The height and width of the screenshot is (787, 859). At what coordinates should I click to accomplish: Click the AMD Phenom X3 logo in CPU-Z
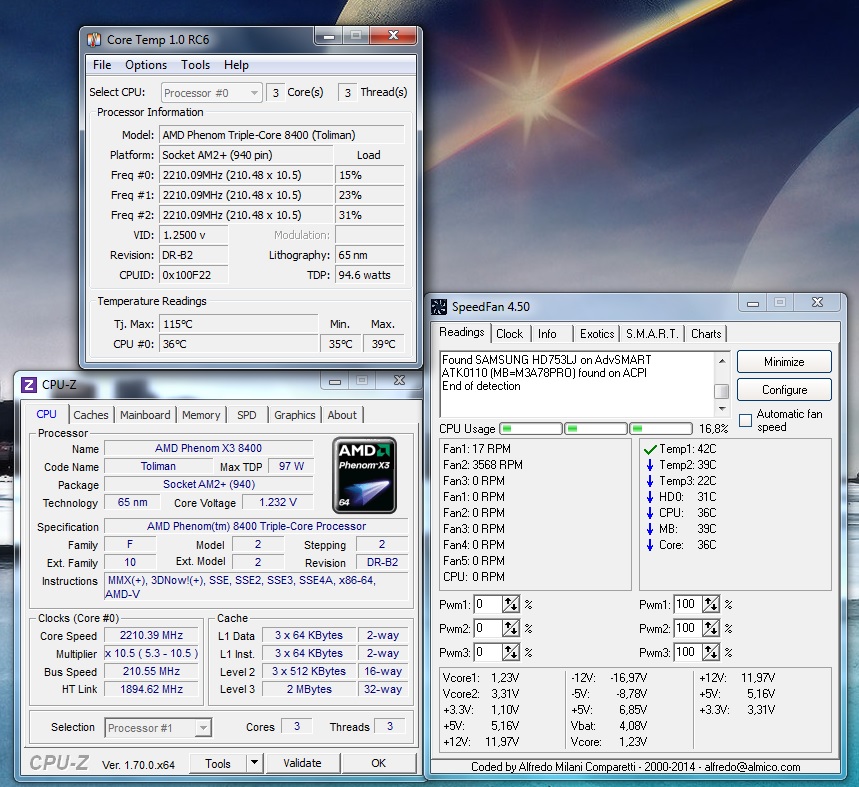coord(364,475)
